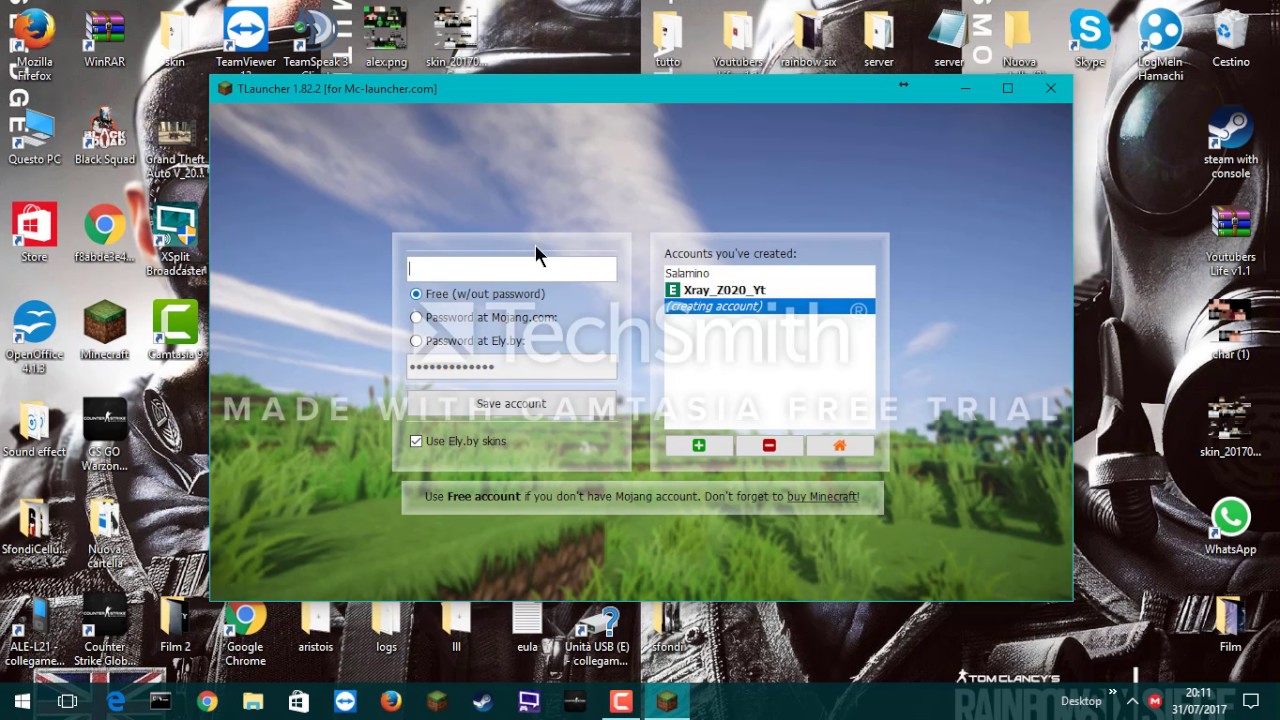
Task: Open File Explorer from taskbar
Action: click(x=252, y=702)
